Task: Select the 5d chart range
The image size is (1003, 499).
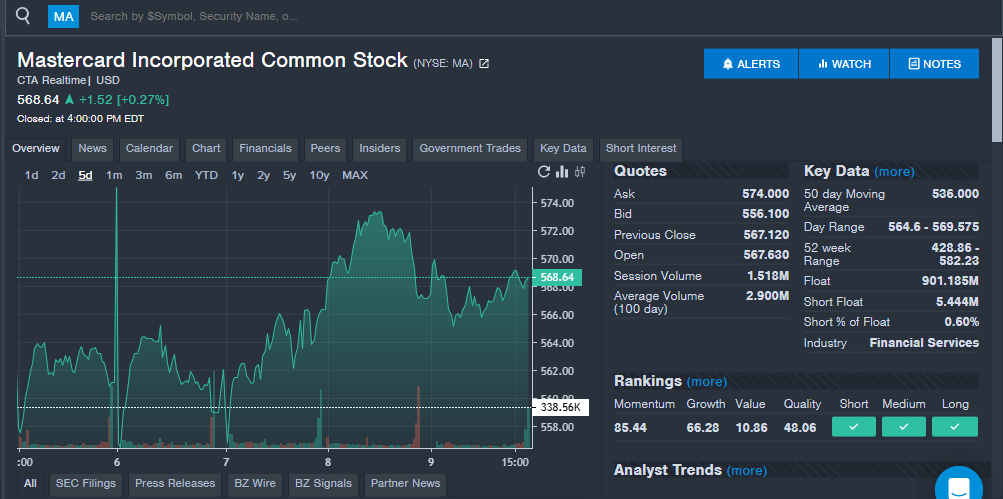Action: click(85, 175)
